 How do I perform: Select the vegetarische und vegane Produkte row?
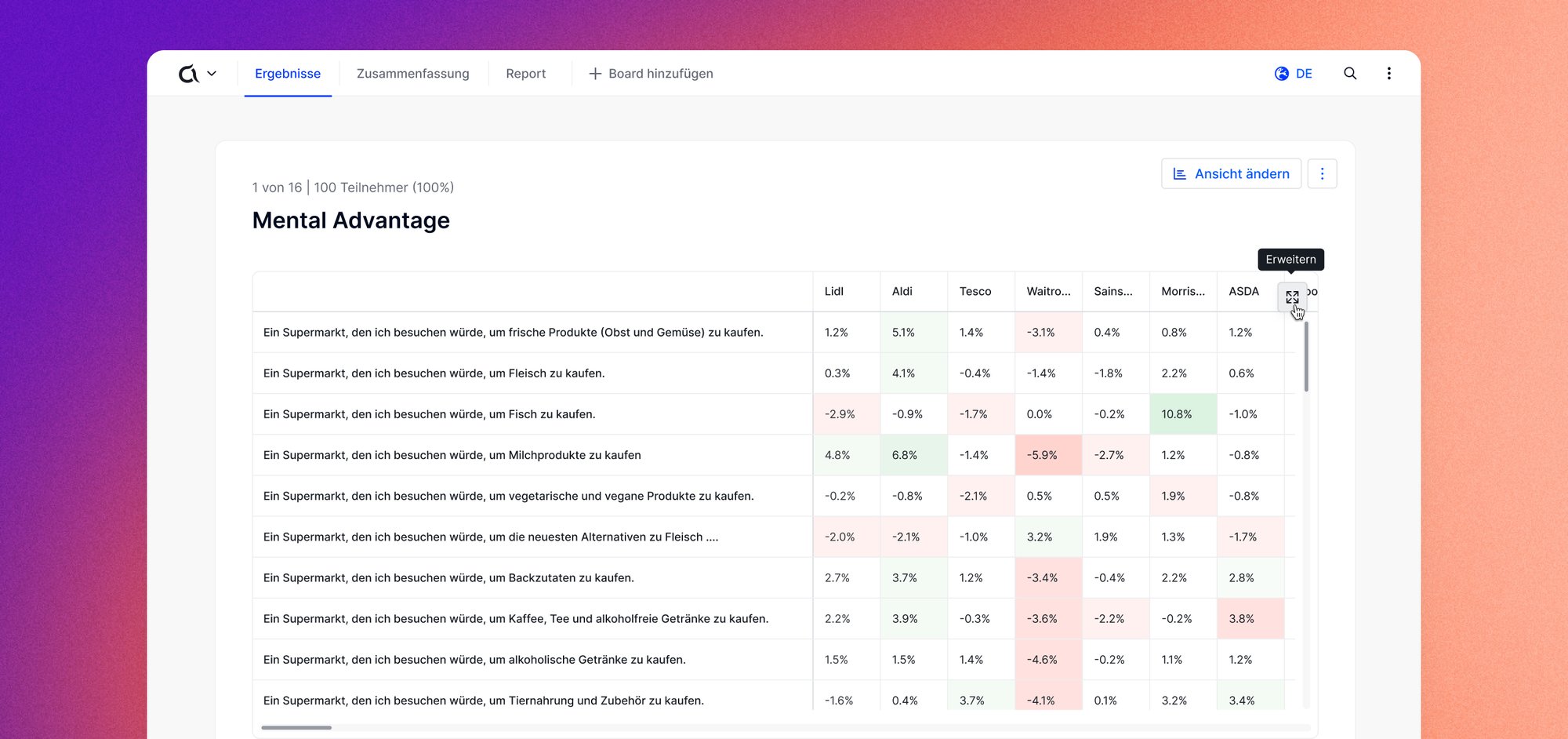[533, 496]
